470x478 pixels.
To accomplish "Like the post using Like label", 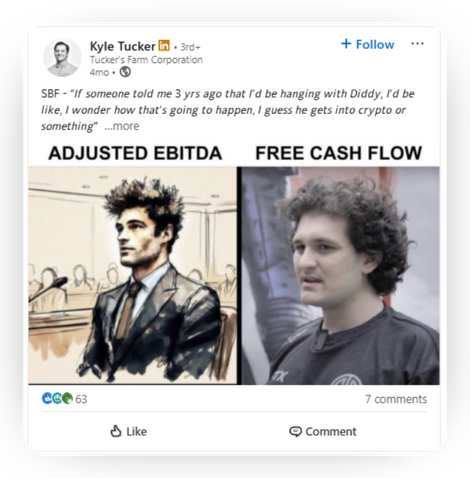I will click(136, 432).
